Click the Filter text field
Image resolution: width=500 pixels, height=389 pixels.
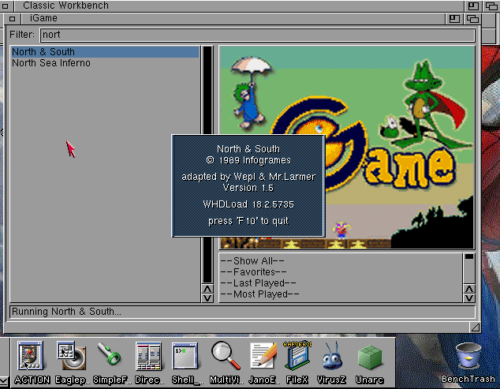(x=258, y=35)
